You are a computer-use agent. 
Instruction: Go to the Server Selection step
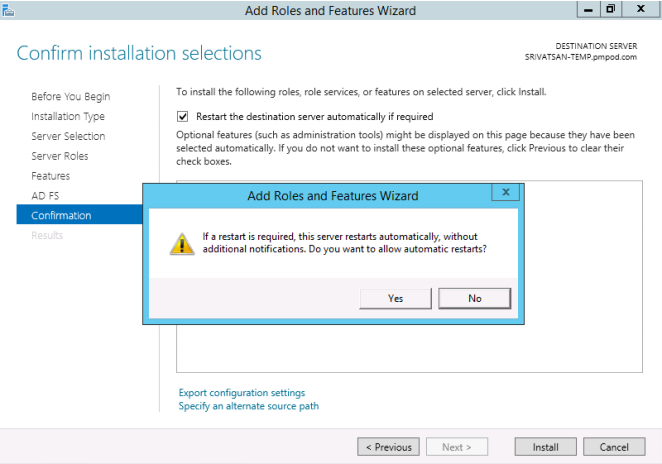68,136
